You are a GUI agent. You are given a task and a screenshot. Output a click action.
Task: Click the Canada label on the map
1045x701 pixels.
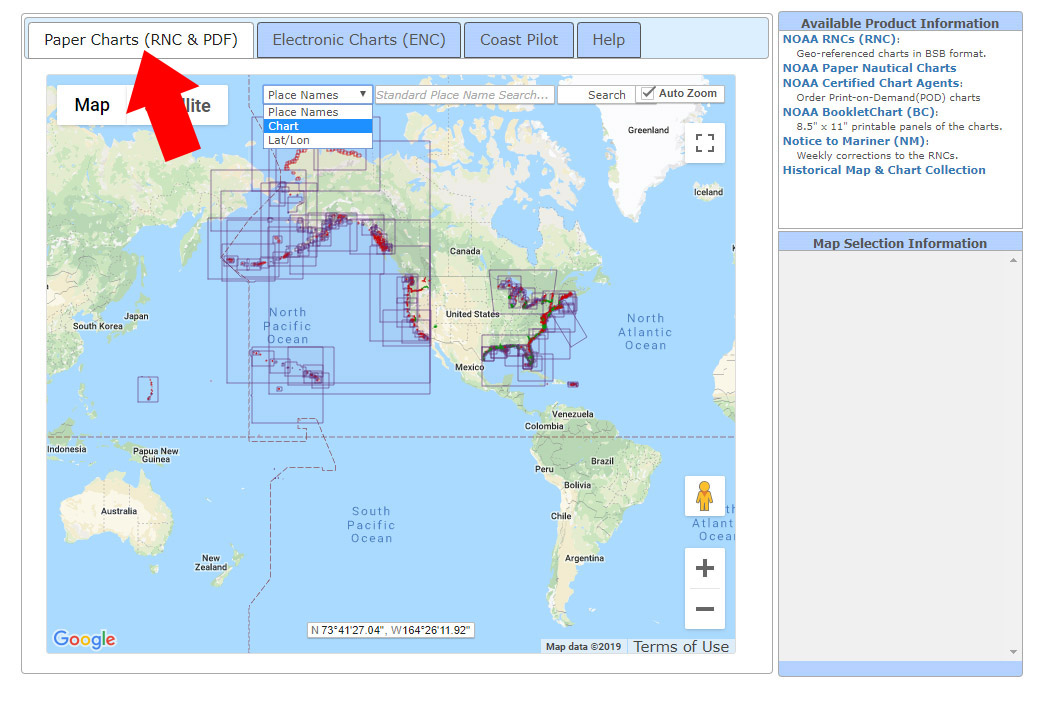[x=465, y=251]
